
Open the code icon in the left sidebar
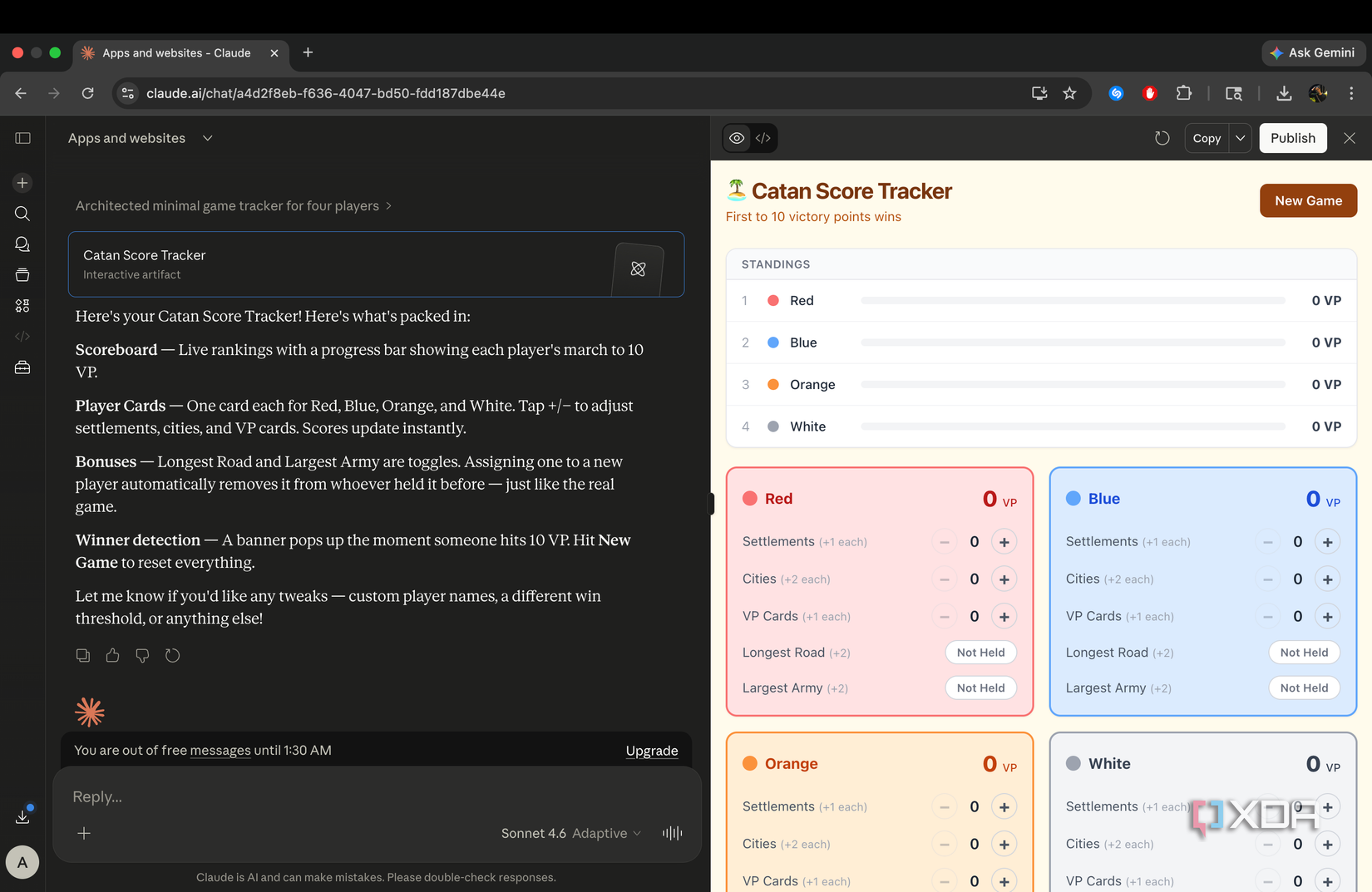(22, 337)
